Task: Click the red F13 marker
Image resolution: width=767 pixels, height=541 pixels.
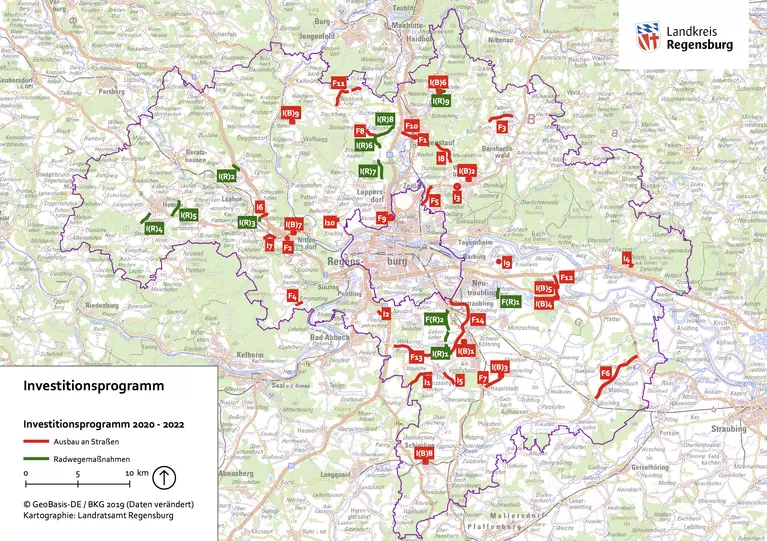Action: [x=416, y=357]
